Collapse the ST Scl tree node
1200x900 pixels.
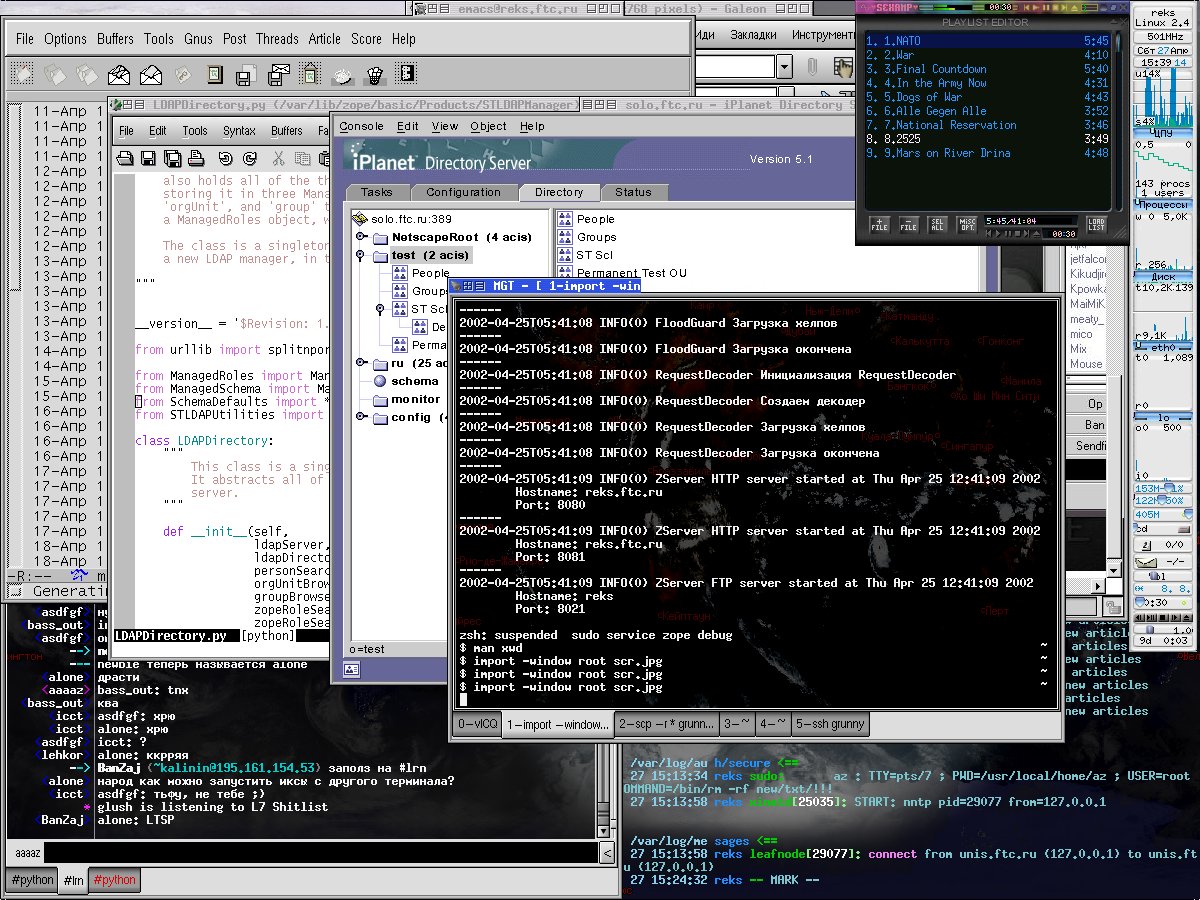380,309
